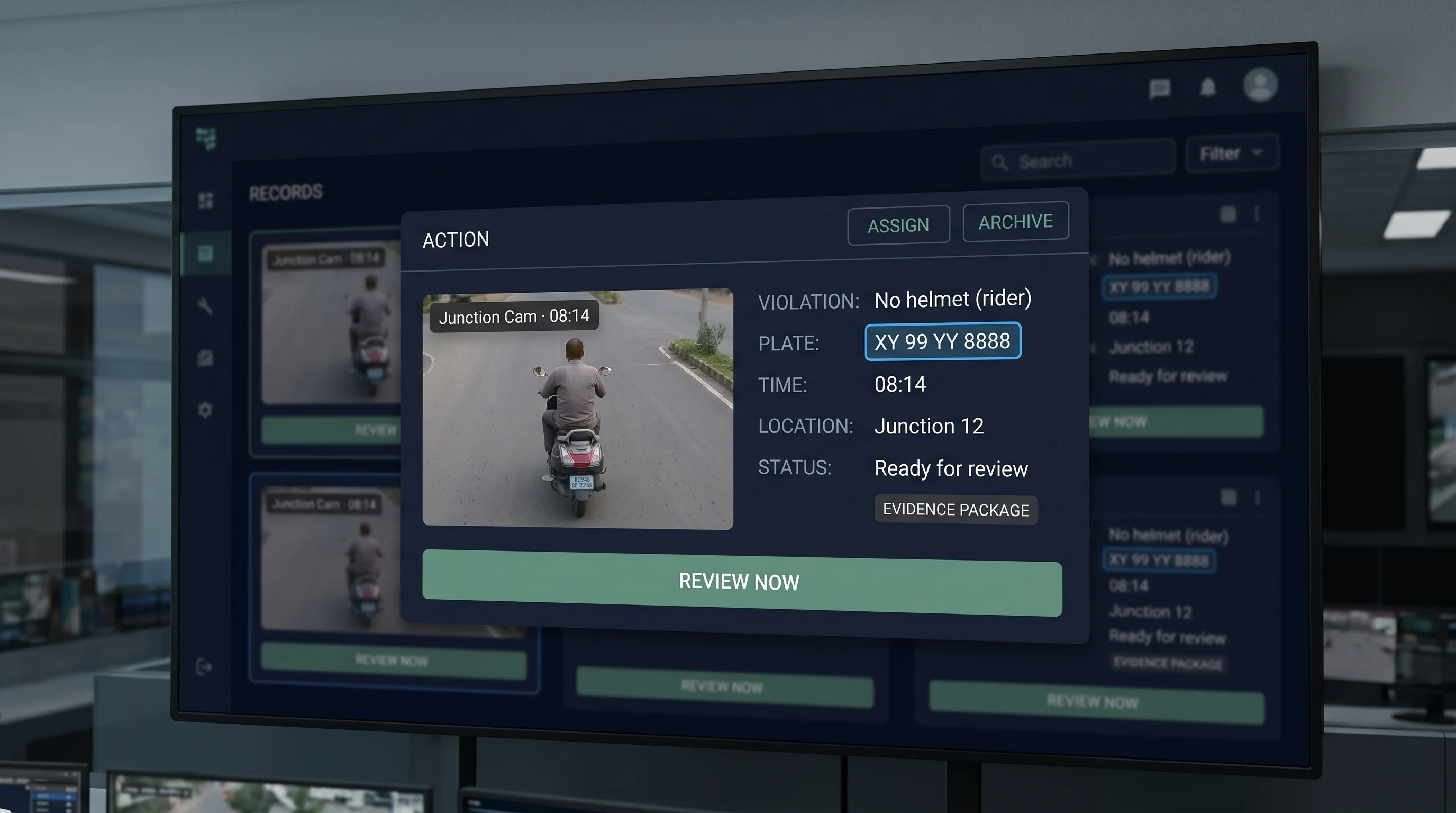Click No helmet (rider) on upper right card
Image resolution: width=1456 pixels, height=813 pixels.
1169,258
